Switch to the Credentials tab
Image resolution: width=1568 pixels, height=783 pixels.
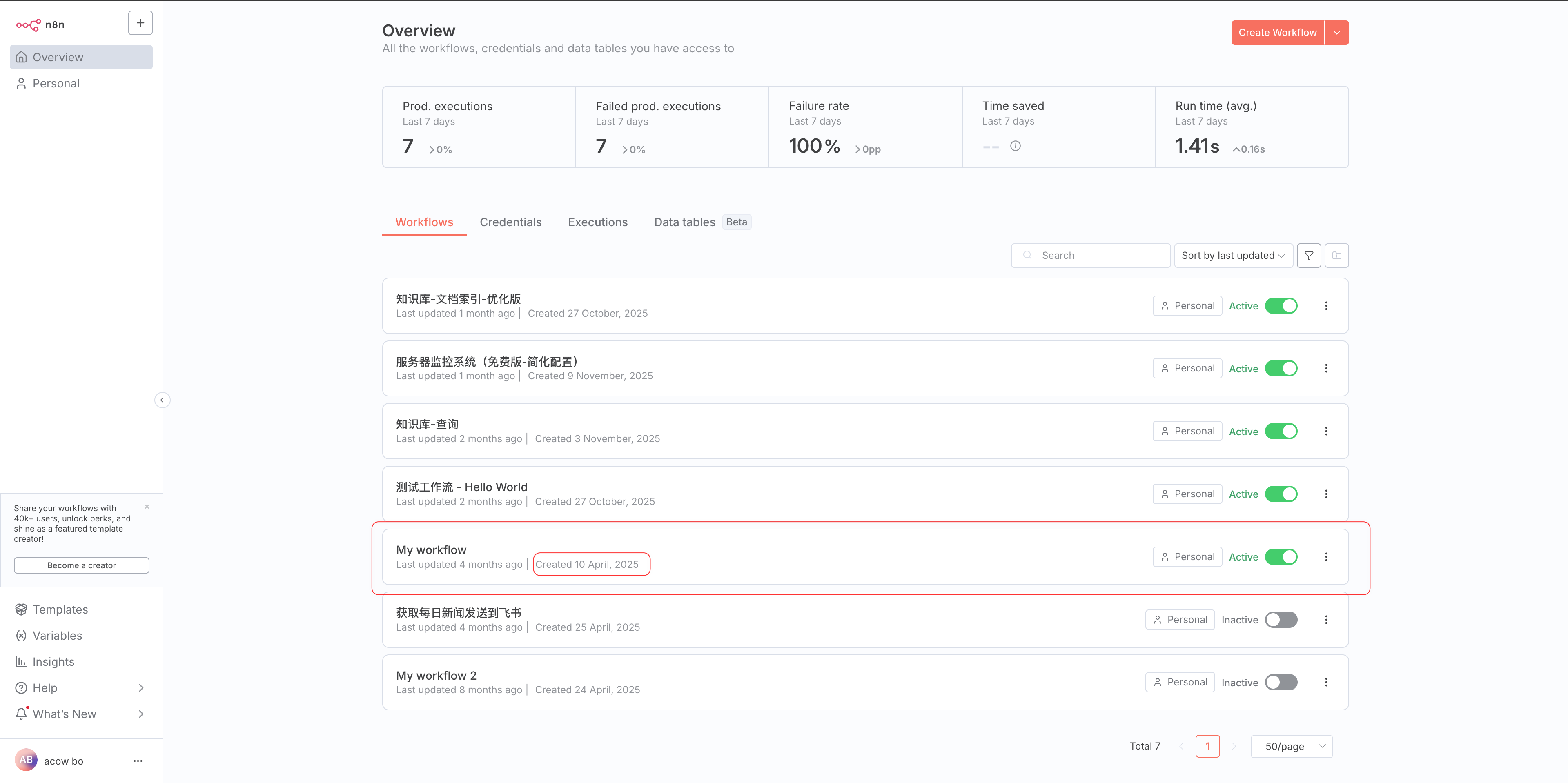coord(510,222)
